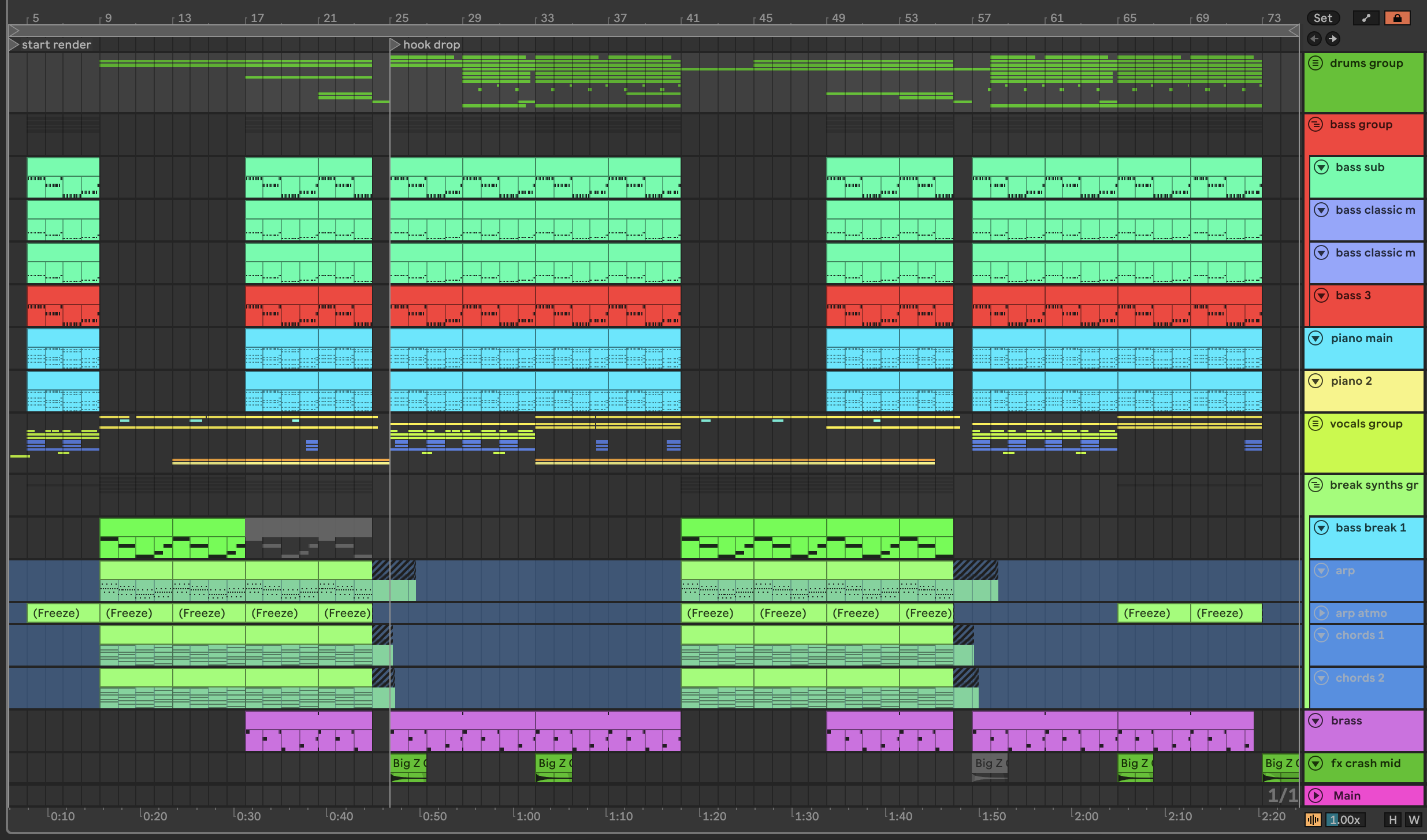This screenshot has height=840, width=1427.
Task: Click the Set locator button
Action: coord(1322,18)
